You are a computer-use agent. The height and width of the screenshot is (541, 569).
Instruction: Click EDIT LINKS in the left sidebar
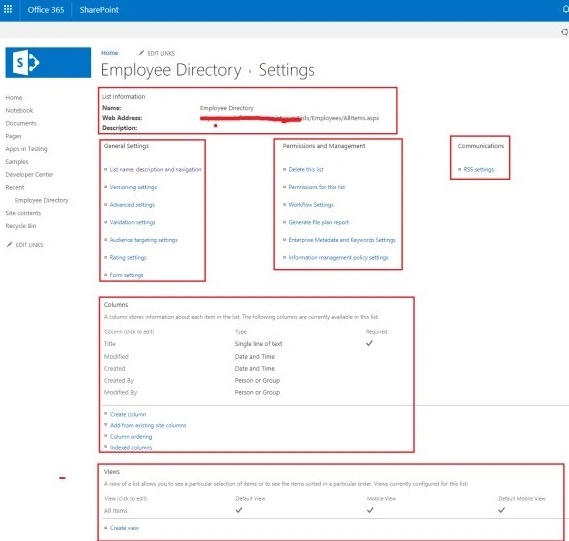[x=29, y=245]
